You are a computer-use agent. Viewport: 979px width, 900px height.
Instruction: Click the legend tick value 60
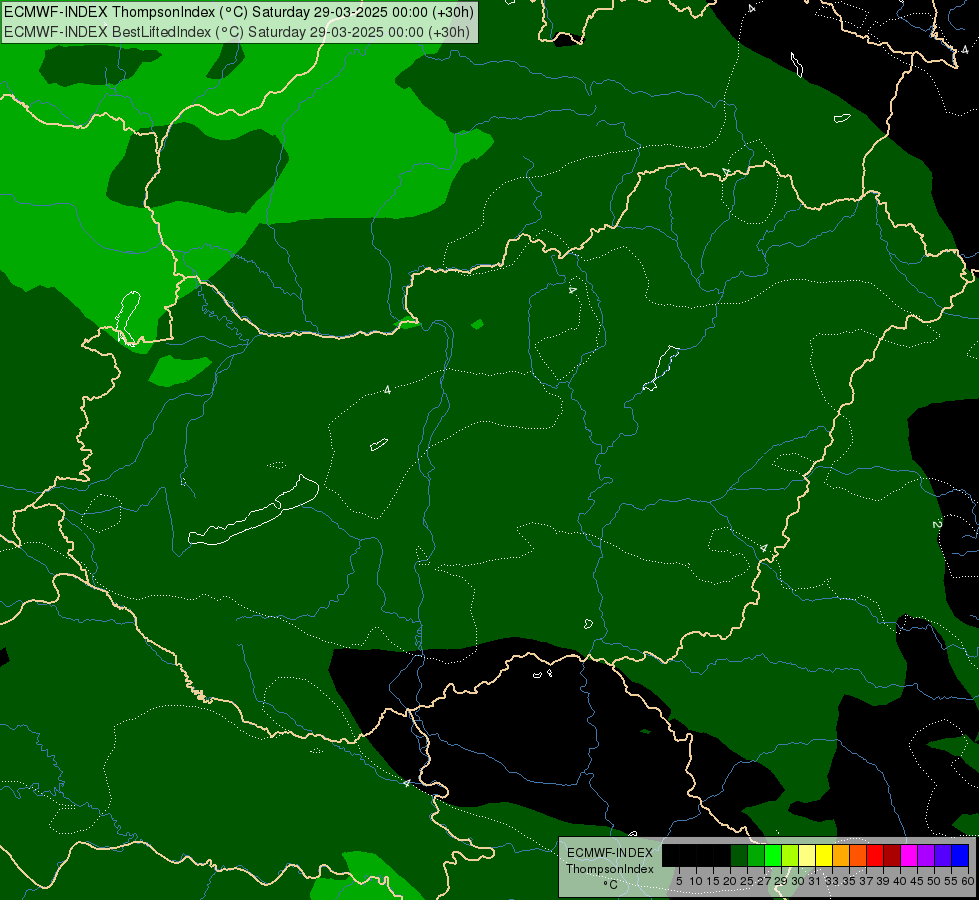click(x=968, y=881)
